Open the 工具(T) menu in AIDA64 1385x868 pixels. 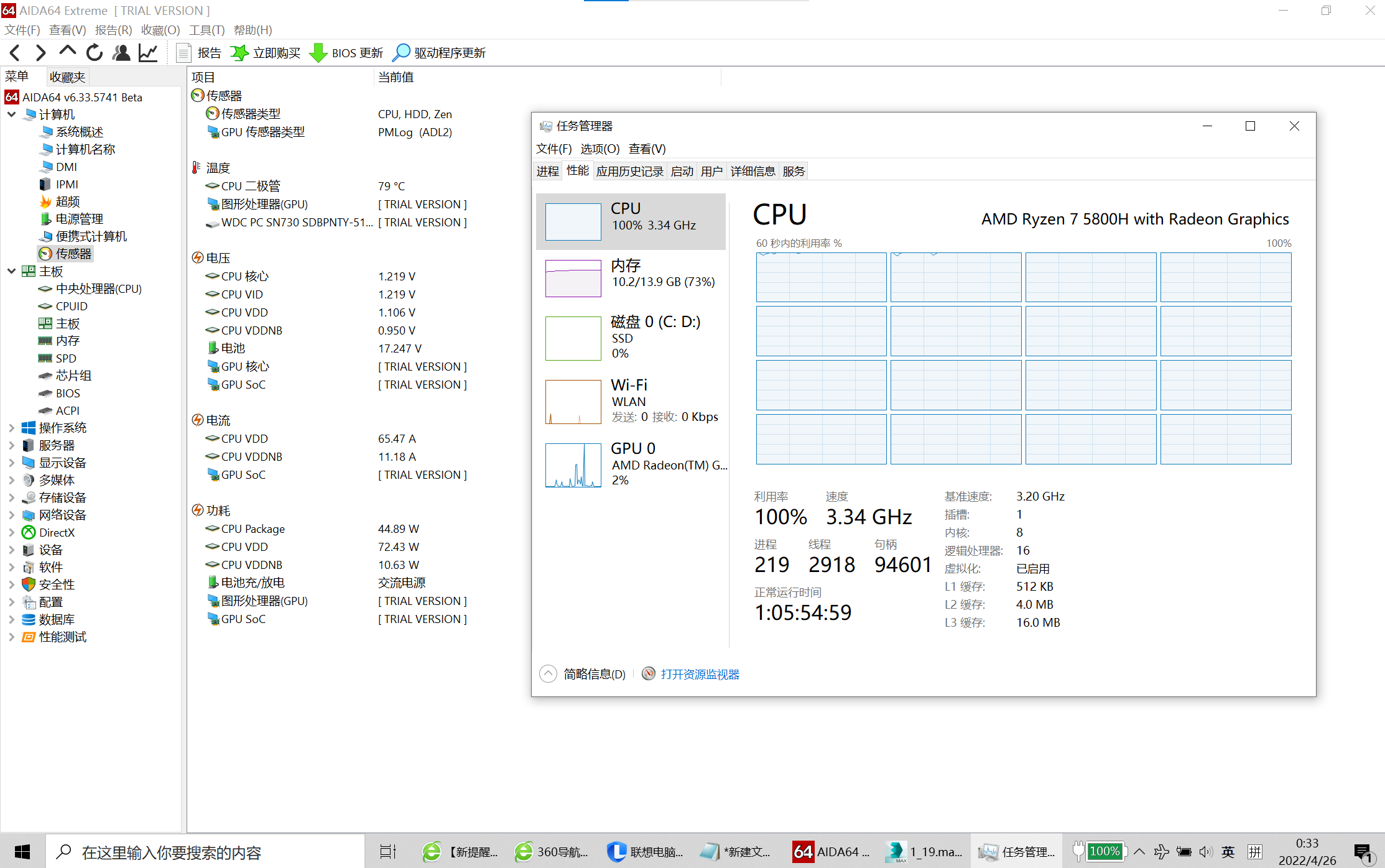pos(206,30)
